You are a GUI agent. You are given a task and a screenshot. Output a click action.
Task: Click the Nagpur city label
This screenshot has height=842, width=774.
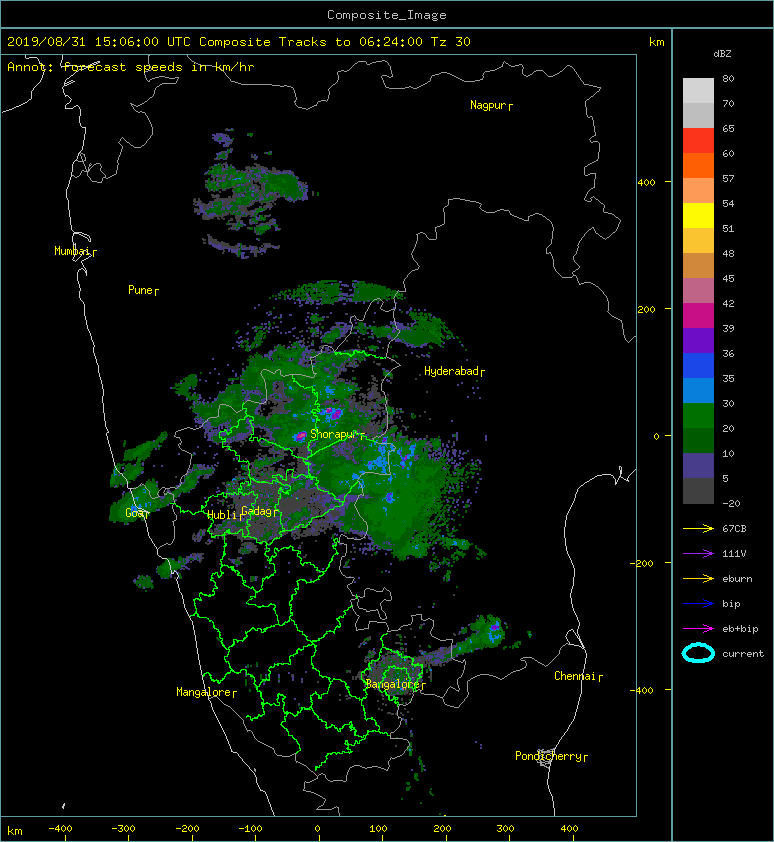tap(491, 105)
